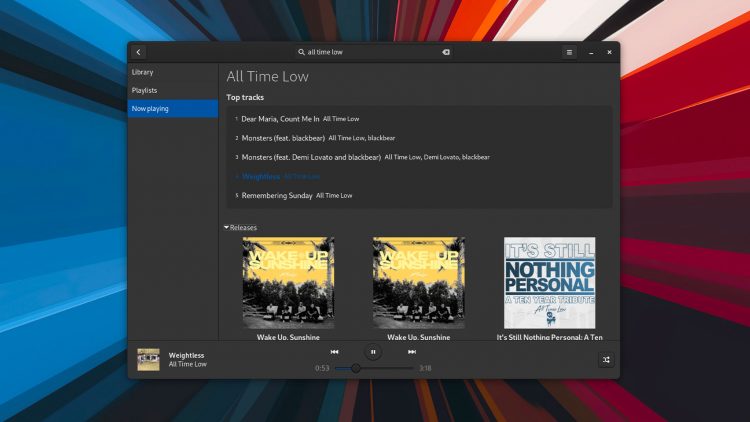The image size is (750, 422).
Task: Pause the current song
Action: pos(373,352)
